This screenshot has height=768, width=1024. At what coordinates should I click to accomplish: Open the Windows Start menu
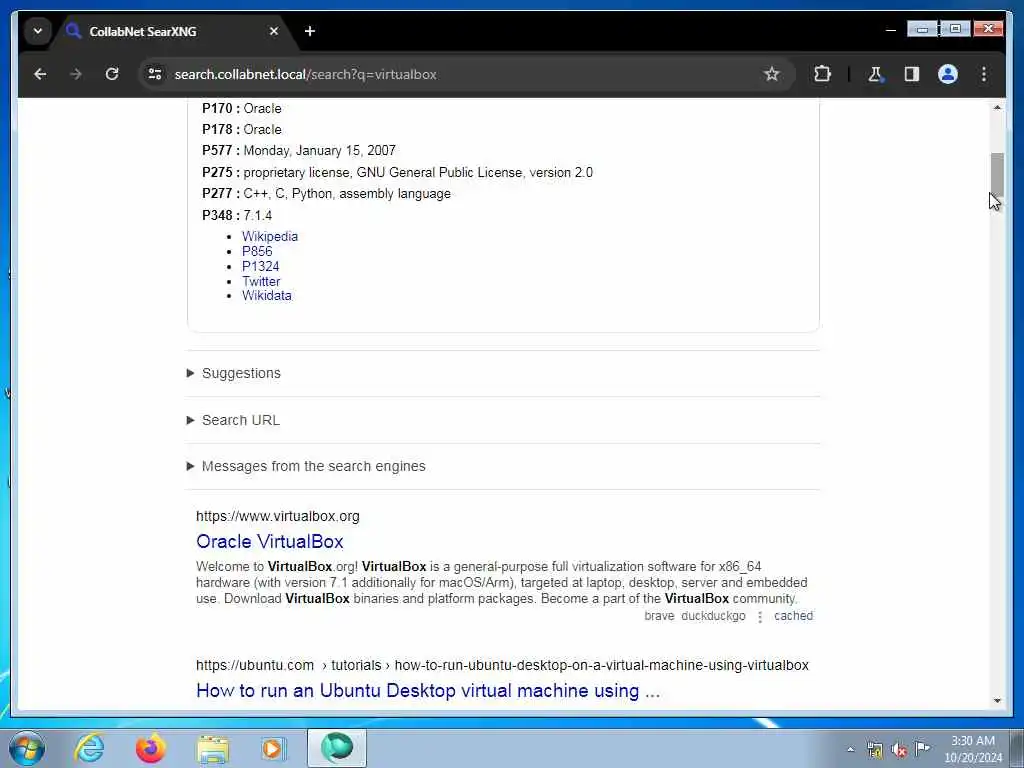[x=27, y=748]
